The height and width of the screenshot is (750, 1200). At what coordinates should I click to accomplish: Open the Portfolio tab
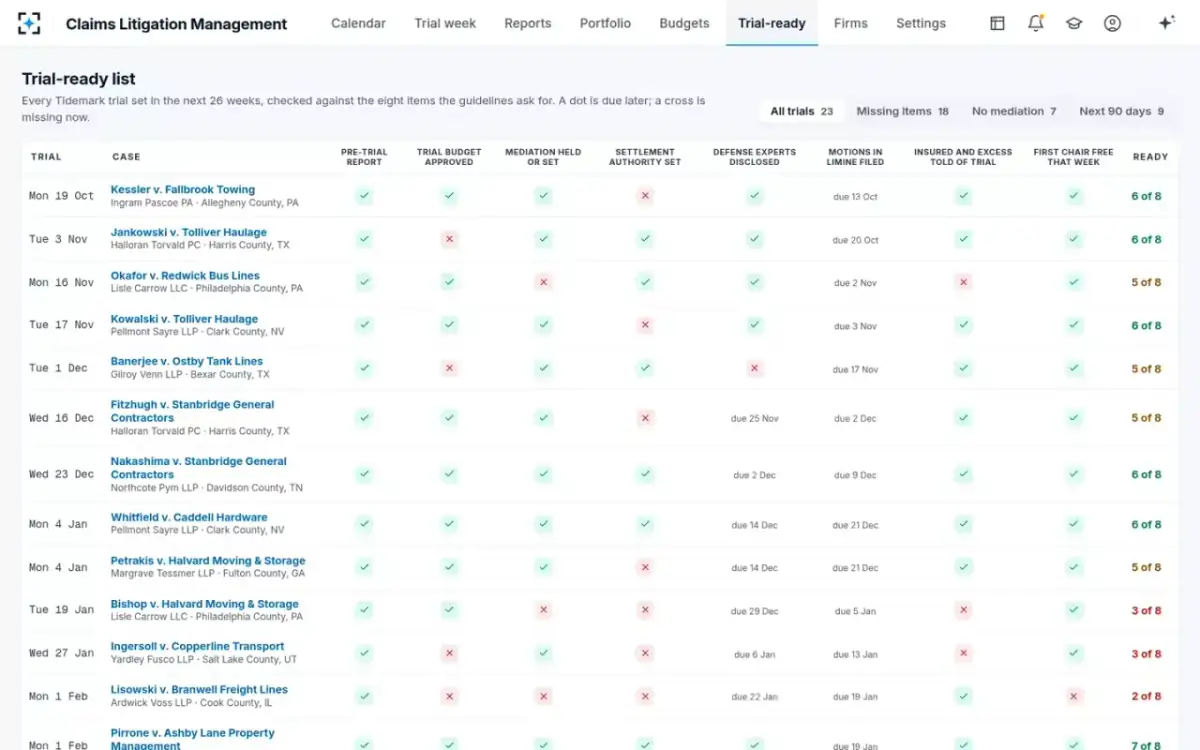[x=605, y=23]
